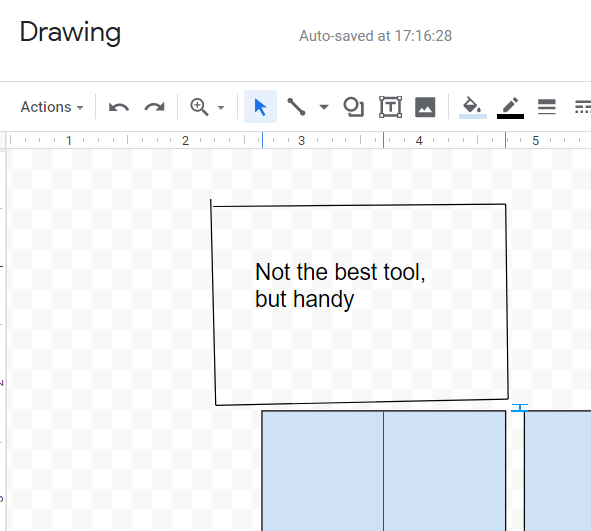Click ruler mark 3
The image size is (591, 531).
pos(302,141)
